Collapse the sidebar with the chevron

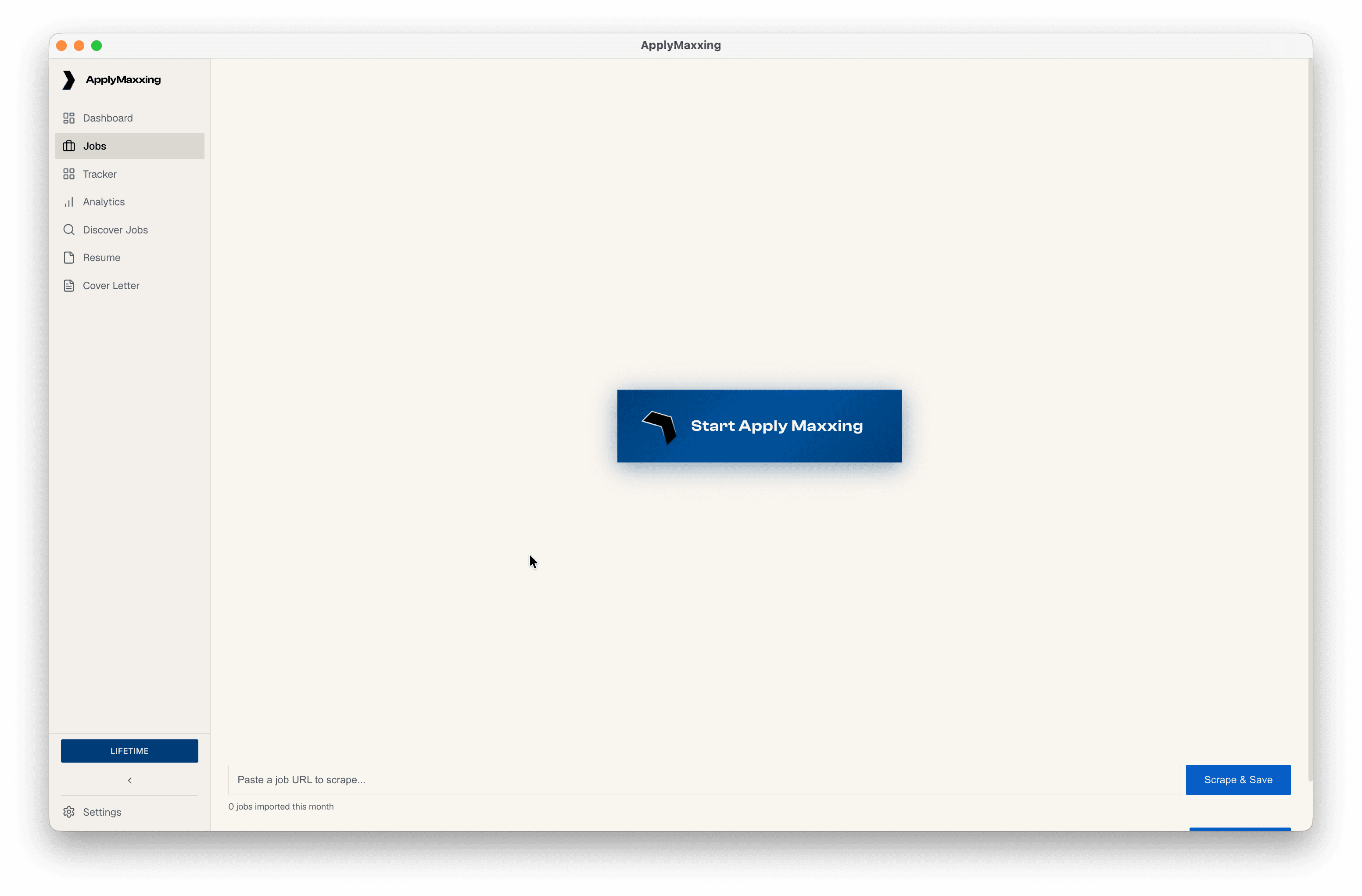coord(130,781)
